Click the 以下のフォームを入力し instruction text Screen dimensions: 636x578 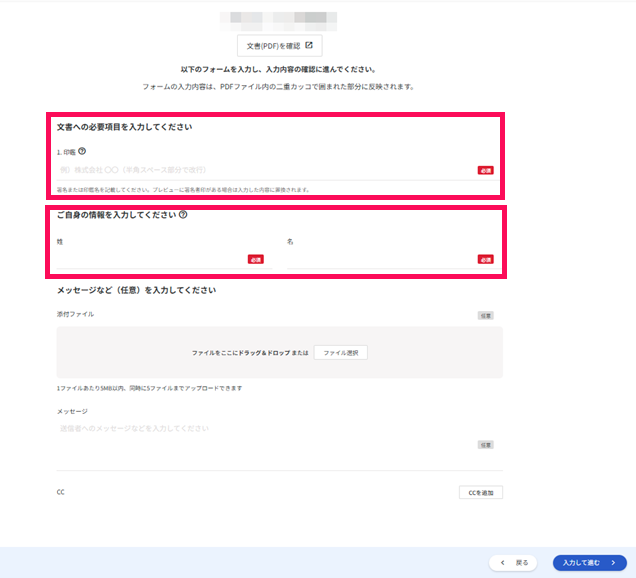278,69
